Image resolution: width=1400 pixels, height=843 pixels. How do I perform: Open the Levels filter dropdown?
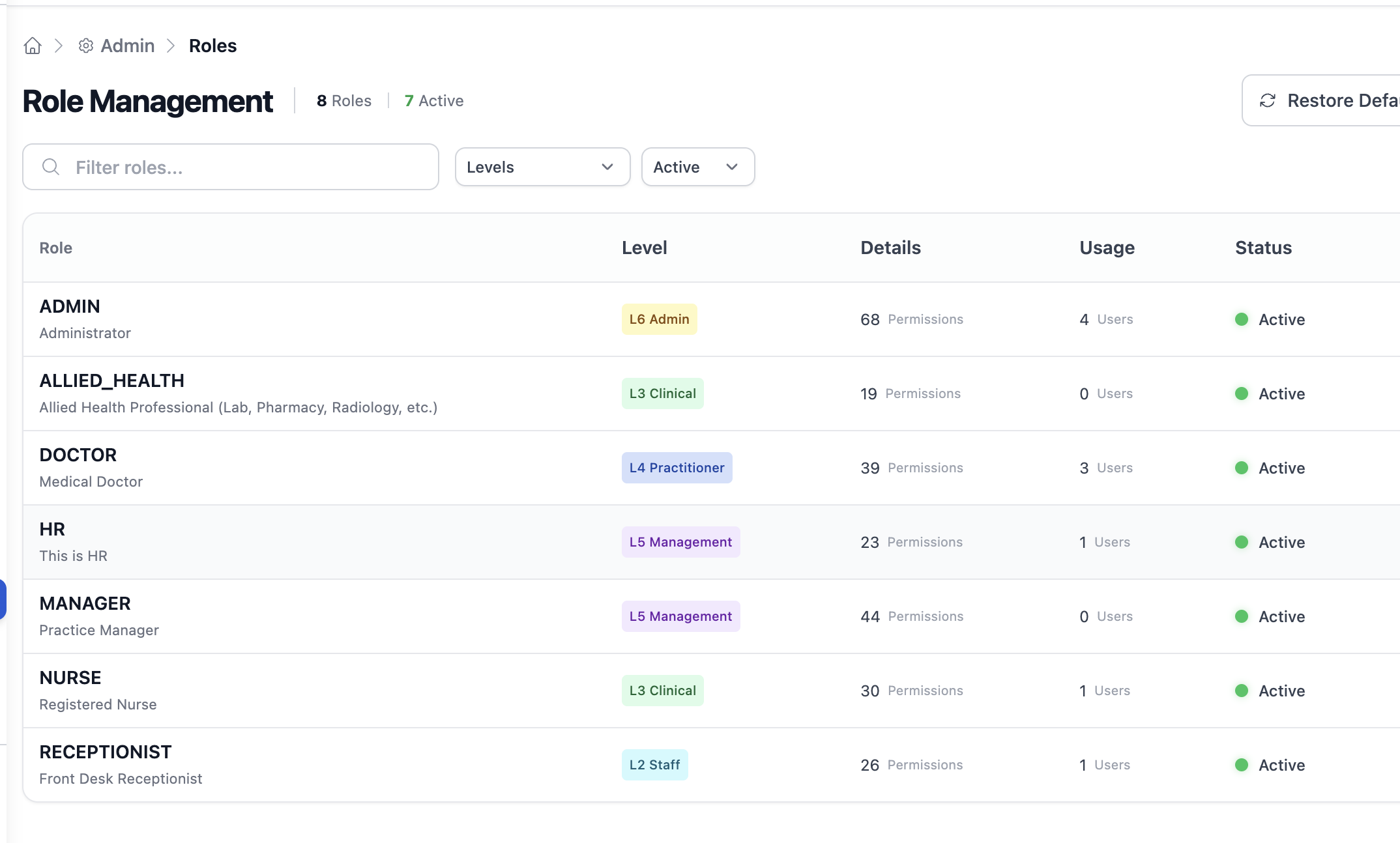[x=542, y=167]
